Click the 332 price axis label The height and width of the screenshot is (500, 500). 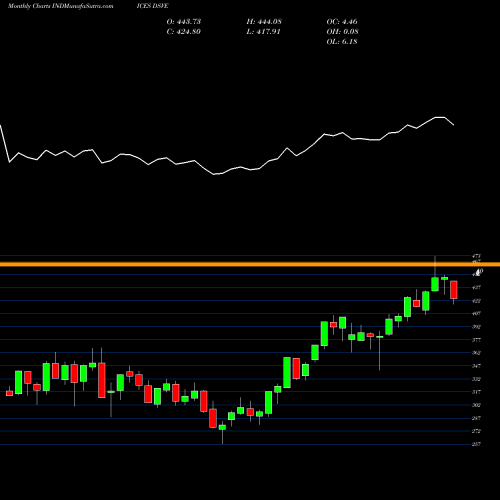476,379
